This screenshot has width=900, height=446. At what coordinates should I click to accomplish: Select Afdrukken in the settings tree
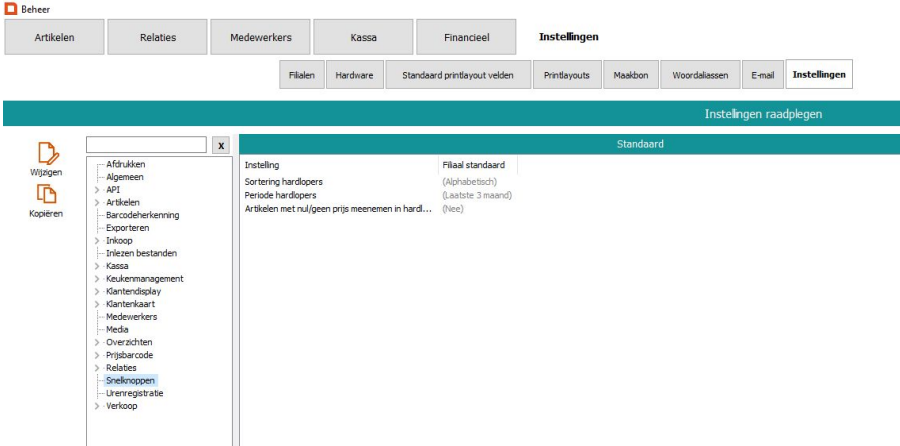coord(125,164)
